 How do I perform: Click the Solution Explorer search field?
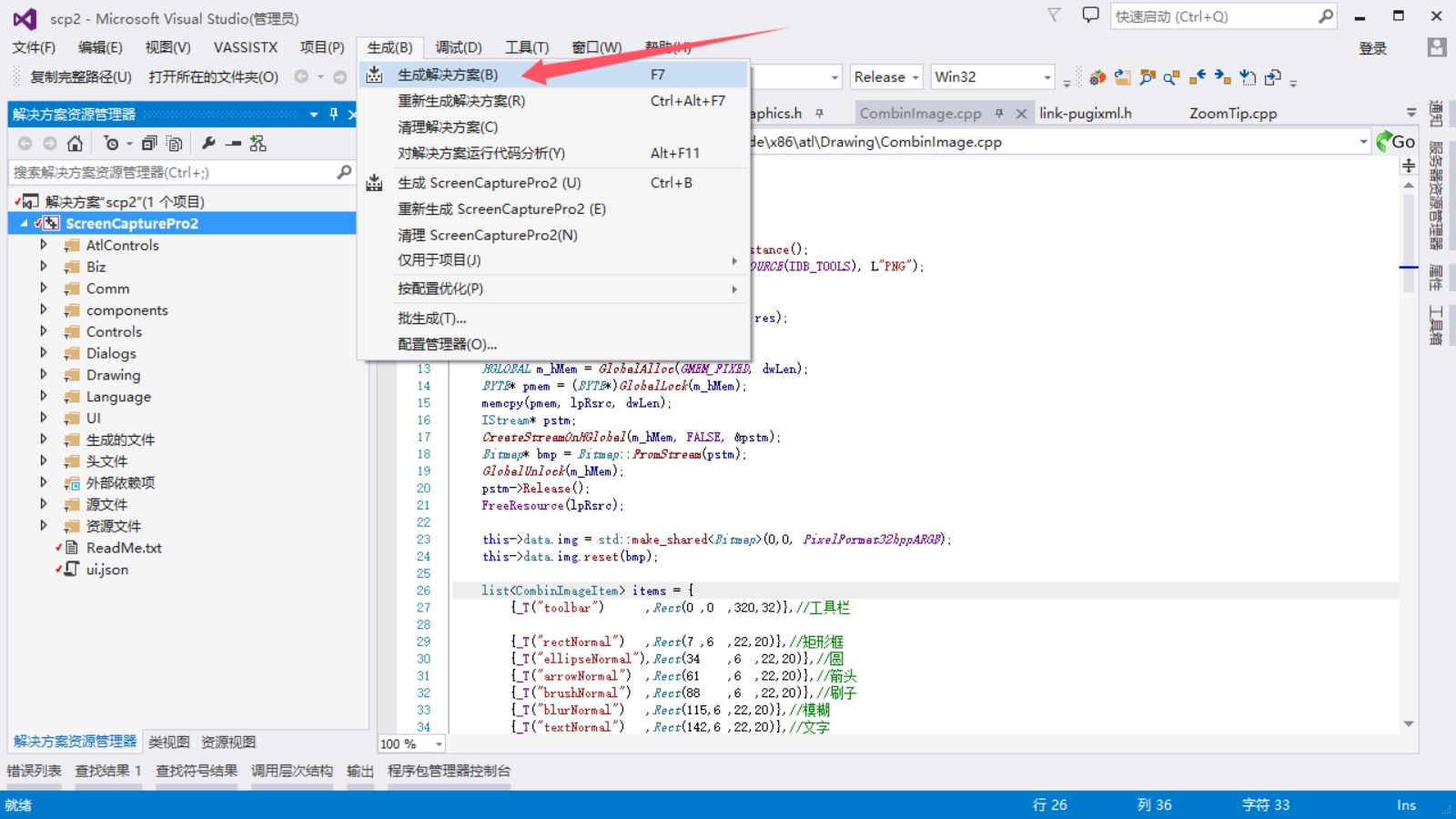click(171, 172)
